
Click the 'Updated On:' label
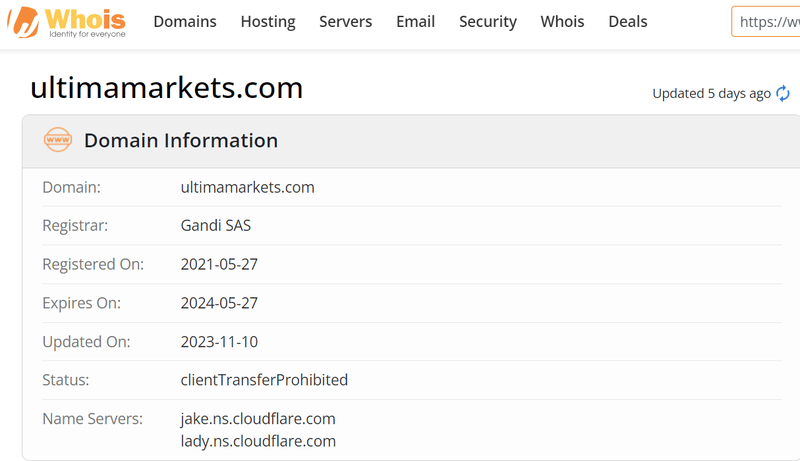pos(86,342)
